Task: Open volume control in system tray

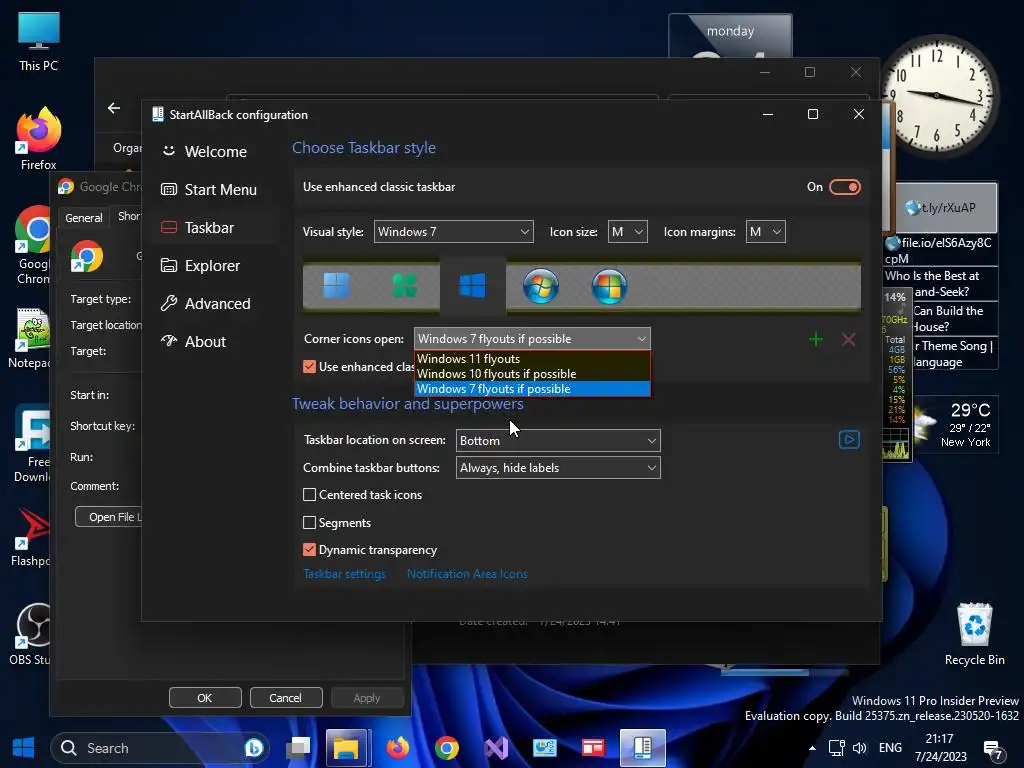Action: [859, 748]
